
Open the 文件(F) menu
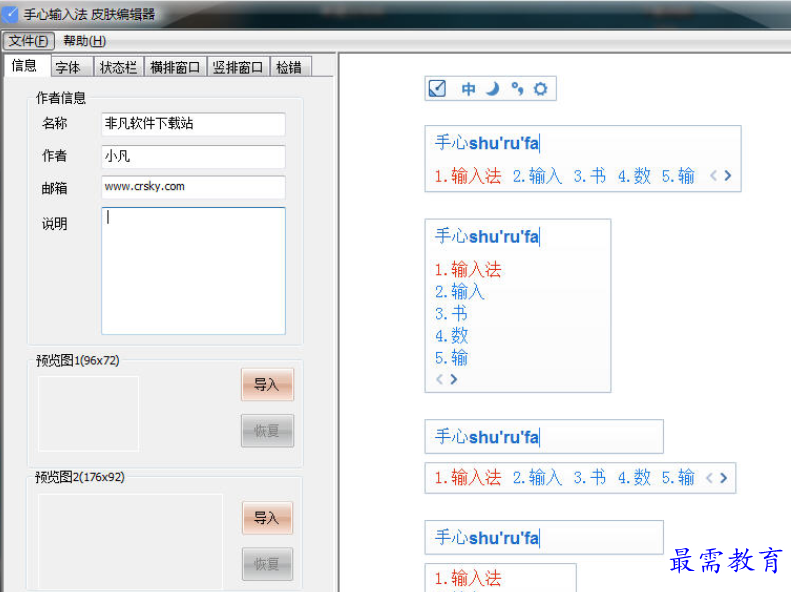pyautogui.click(x=28, y=41)
